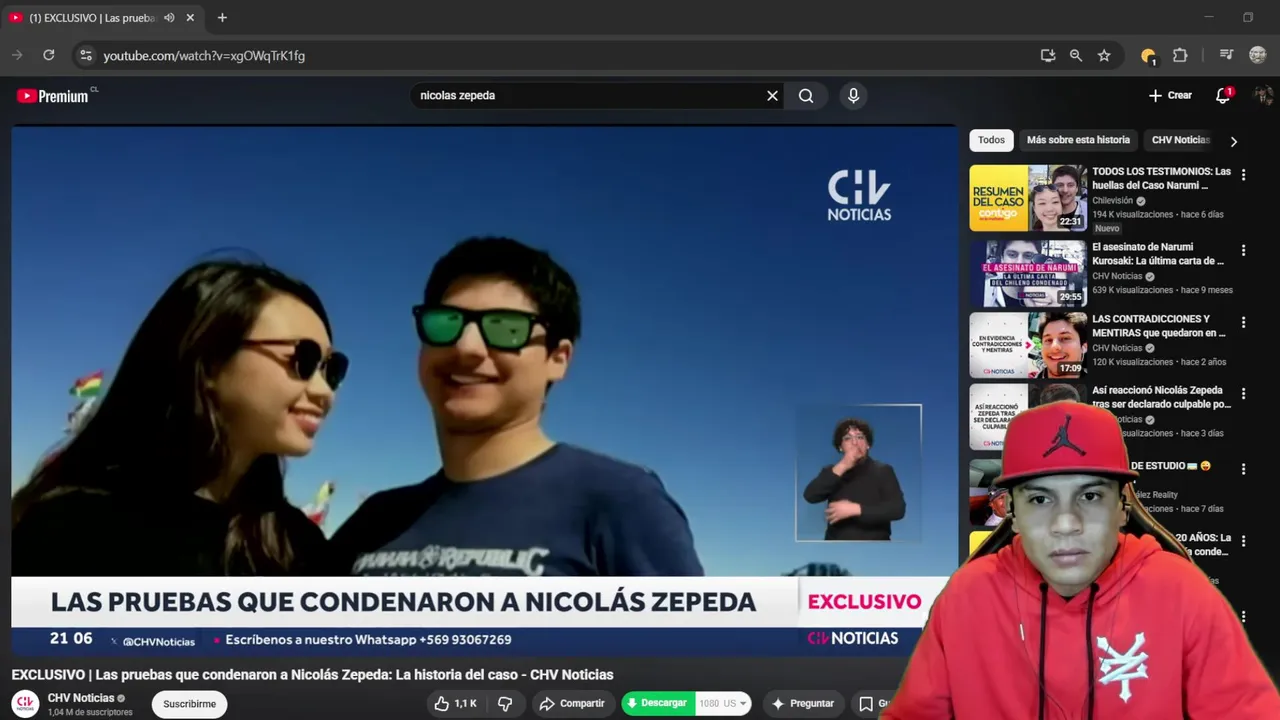Viewport: 1280px width, 720px height.
Task: Click the magnifier search button
Action: coord(806,96)
